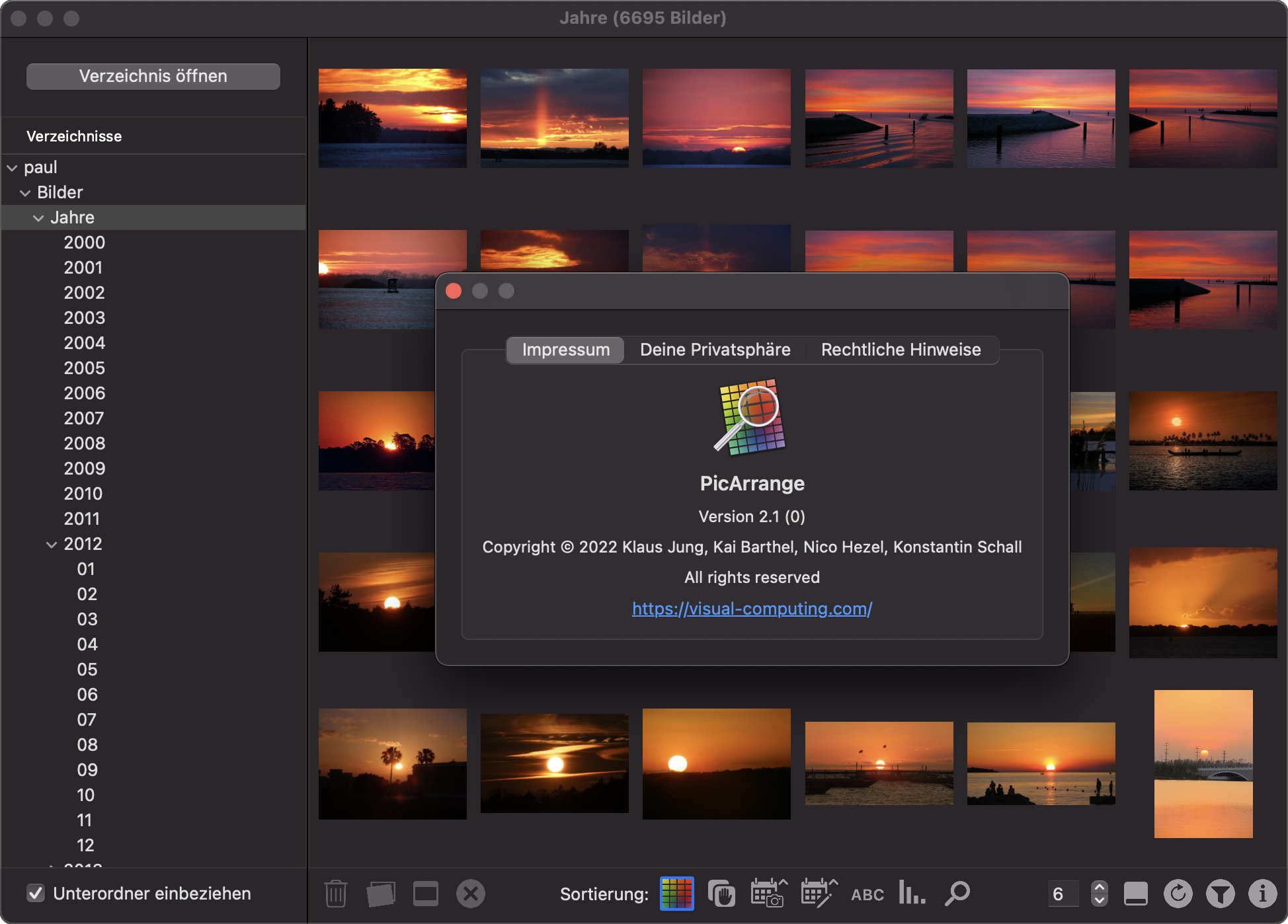
Task: Select the palm tree silhouette sunset thumbnail
Action: (x=393, y=764)
